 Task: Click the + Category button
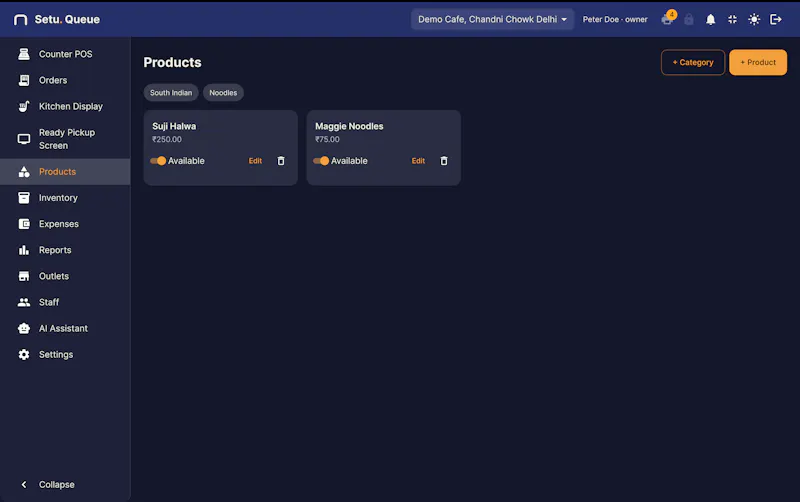click(x=693, y=62)
